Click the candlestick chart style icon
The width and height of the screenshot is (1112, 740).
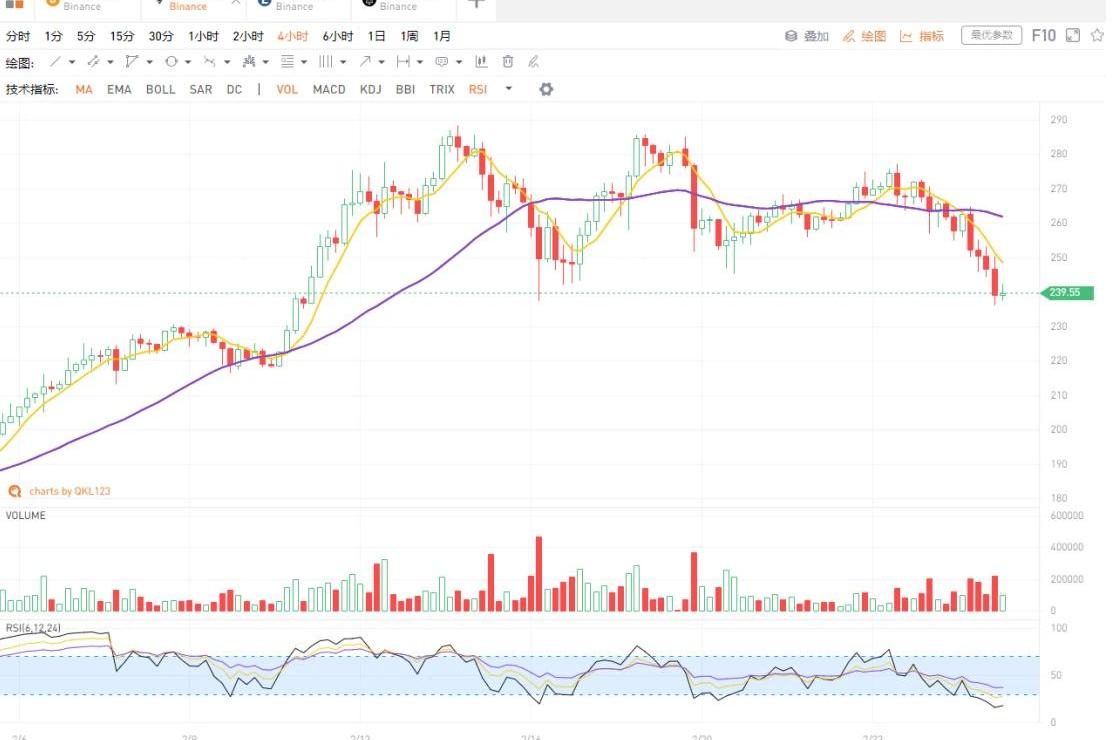coord(481,62)
